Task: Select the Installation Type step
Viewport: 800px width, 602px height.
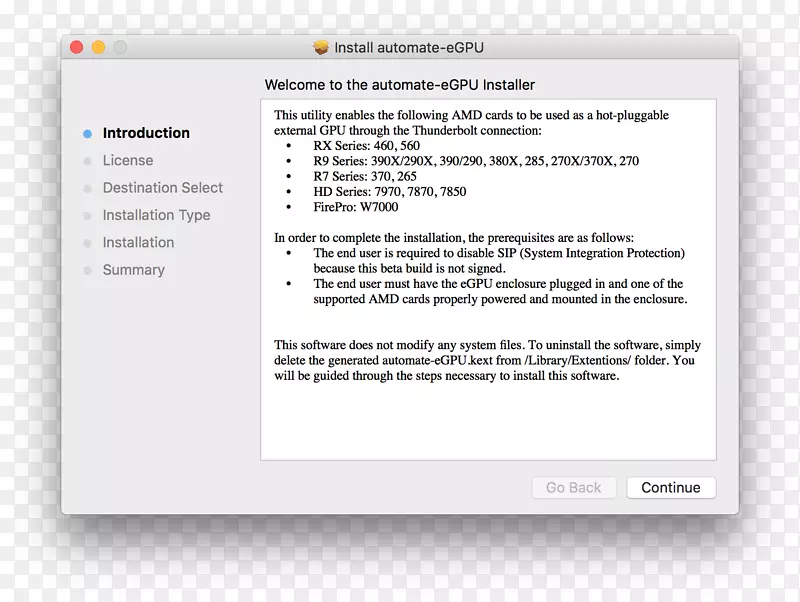Action: click(x=156, y=215)
